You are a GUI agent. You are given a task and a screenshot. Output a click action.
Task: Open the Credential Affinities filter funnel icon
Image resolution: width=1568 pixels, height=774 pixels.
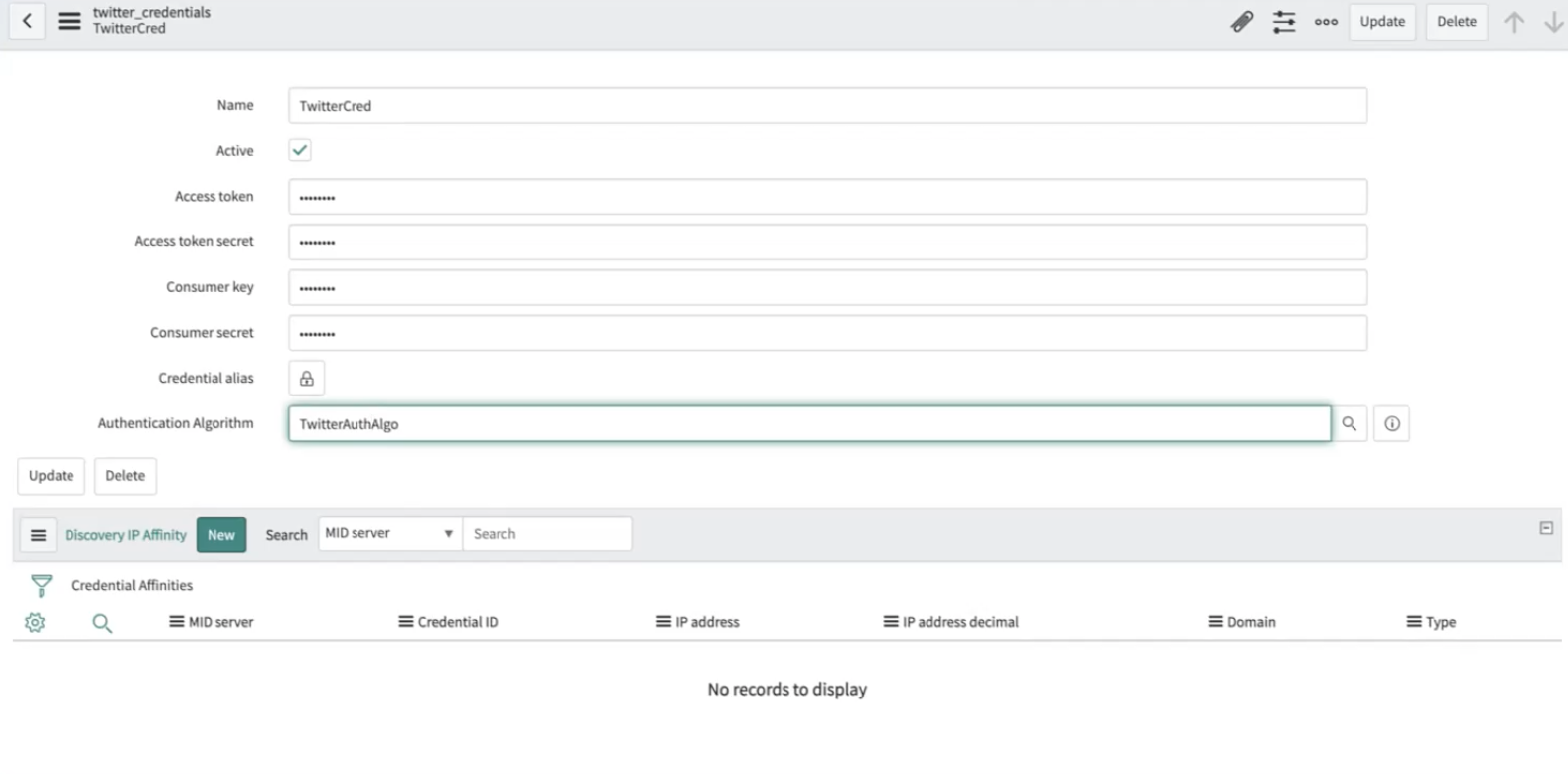[x=41, y=586]
